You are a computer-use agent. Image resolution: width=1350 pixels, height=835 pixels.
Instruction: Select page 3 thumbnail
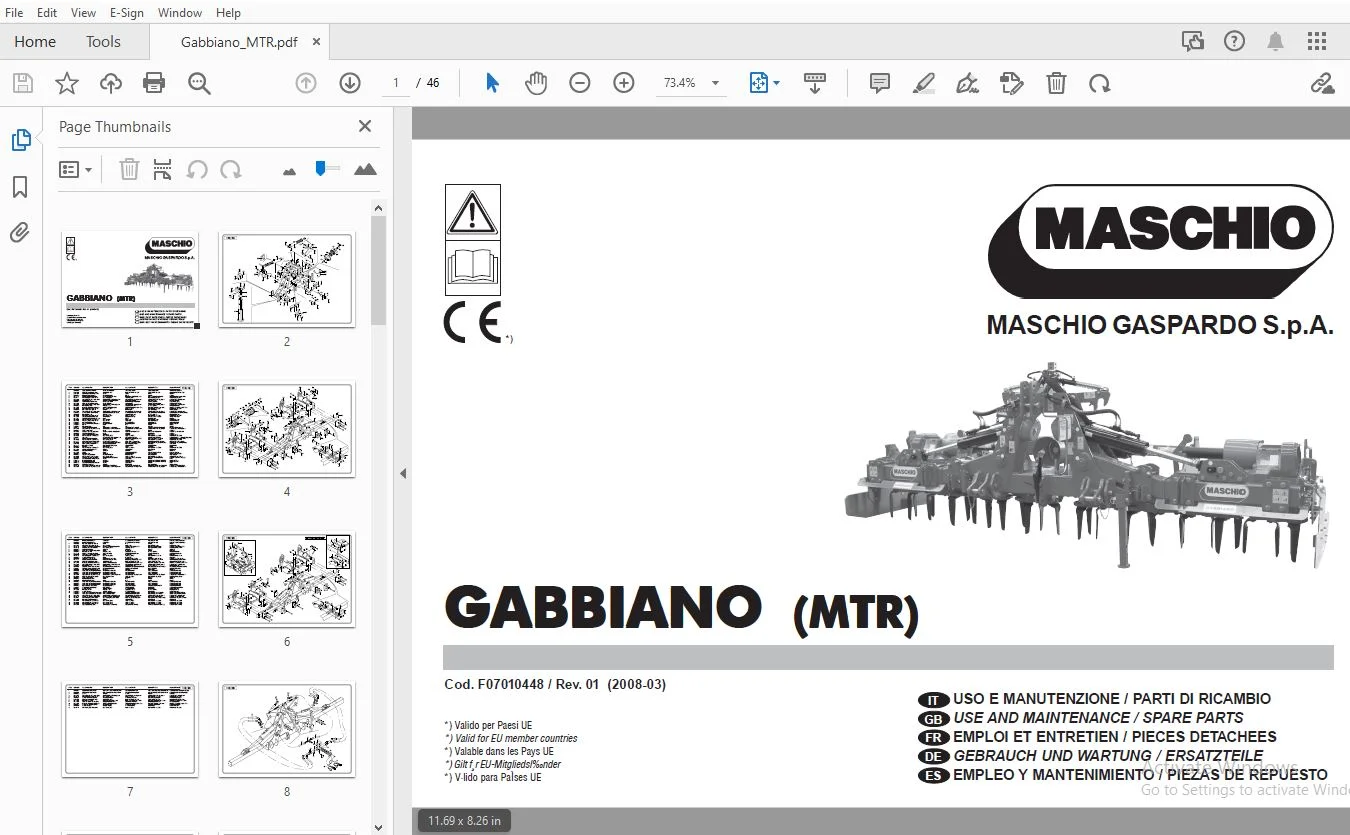pos(130,429)
